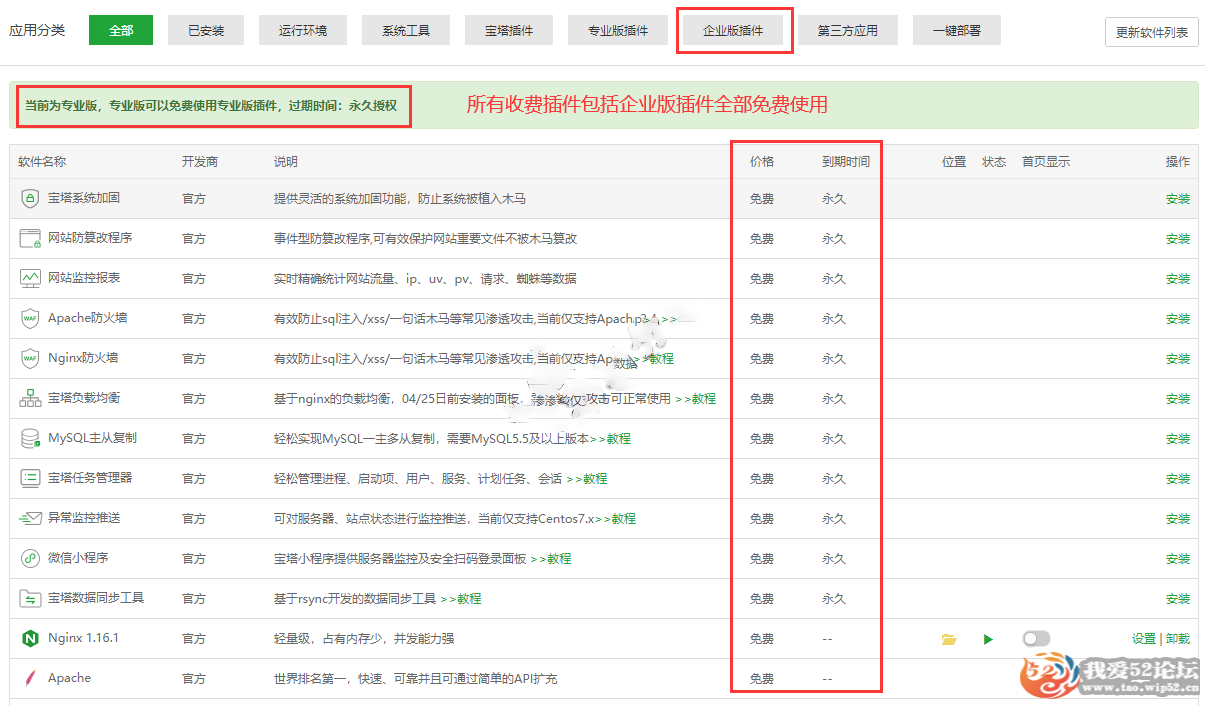Click the 价格 column header
The image size is (1205, 706).
(x=762, y=161)
